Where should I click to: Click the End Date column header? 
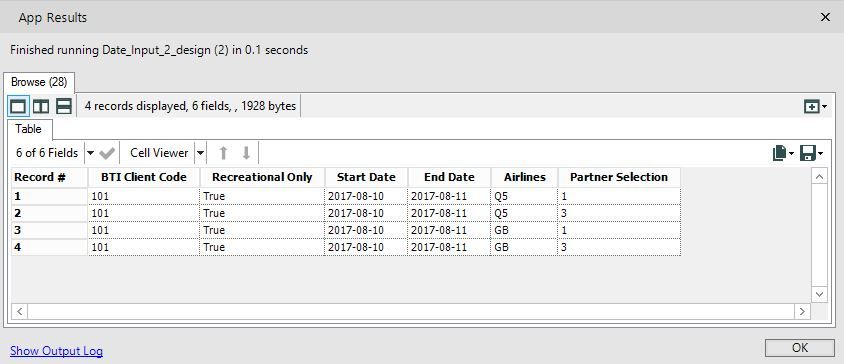[449, 177]
